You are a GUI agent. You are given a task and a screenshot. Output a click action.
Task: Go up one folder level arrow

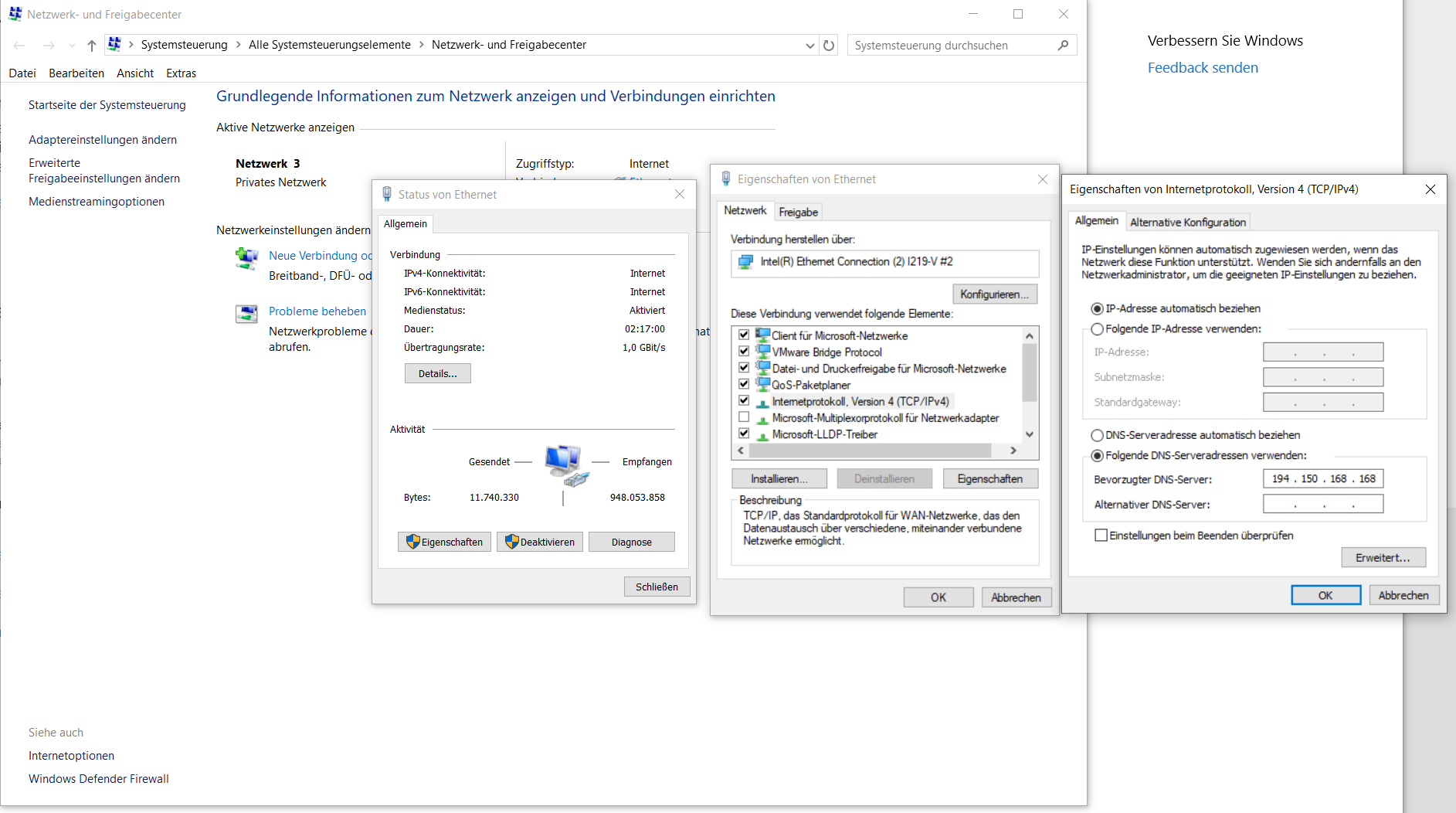click(92, 46)
